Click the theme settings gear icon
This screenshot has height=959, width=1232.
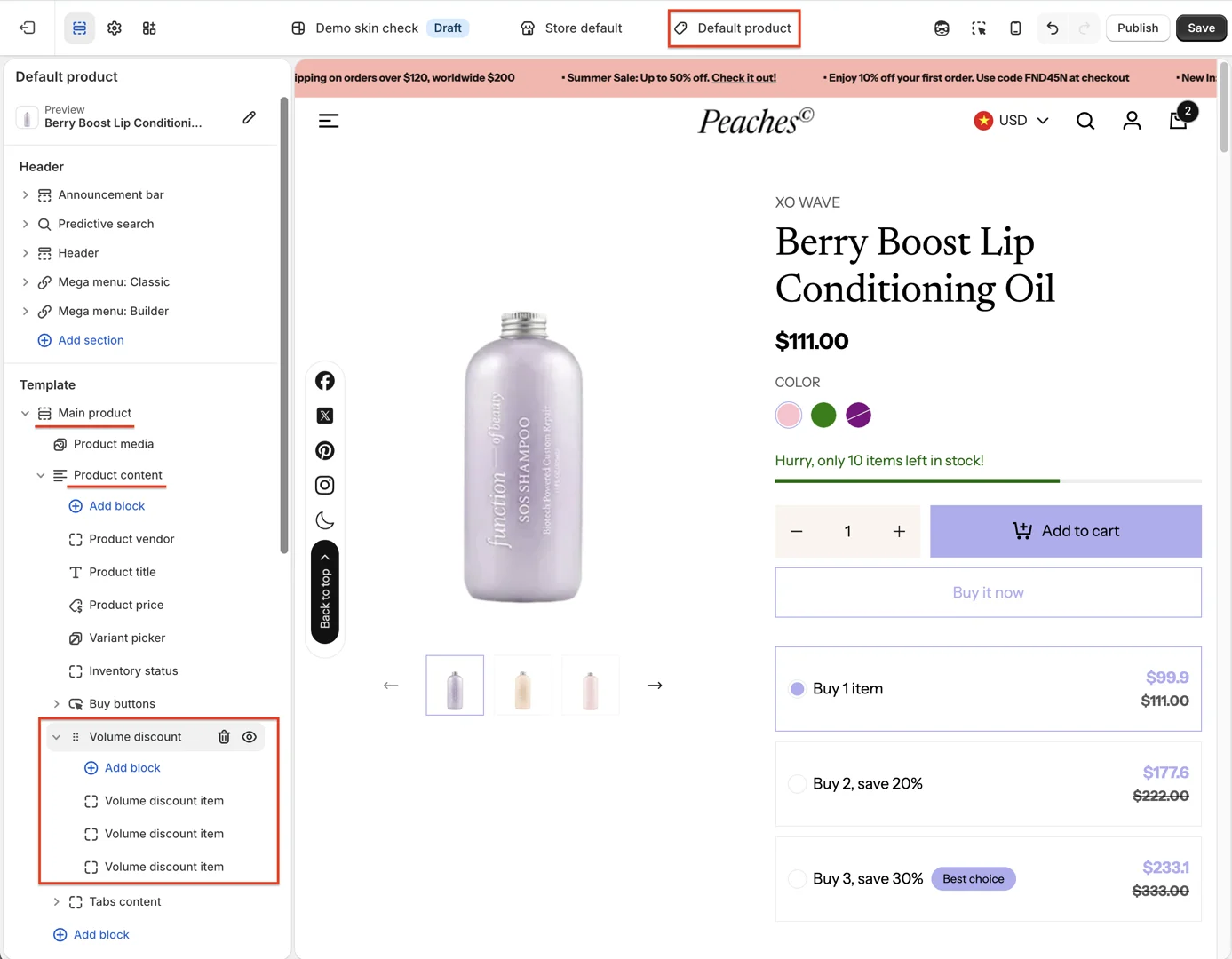tap(115, 28)
